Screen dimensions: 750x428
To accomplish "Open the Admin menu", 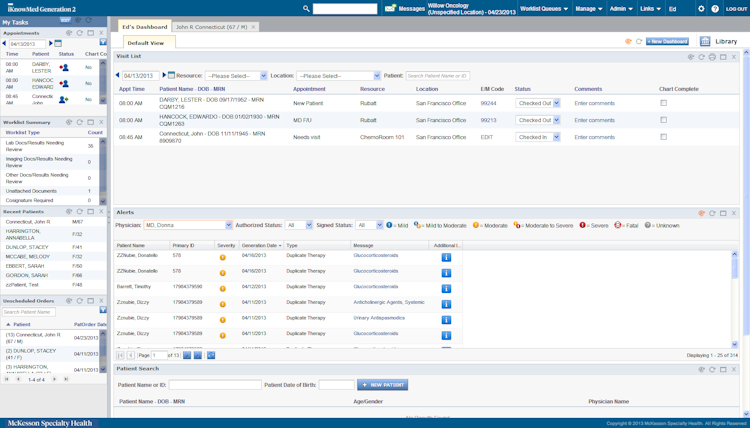I will coord(621,9).
